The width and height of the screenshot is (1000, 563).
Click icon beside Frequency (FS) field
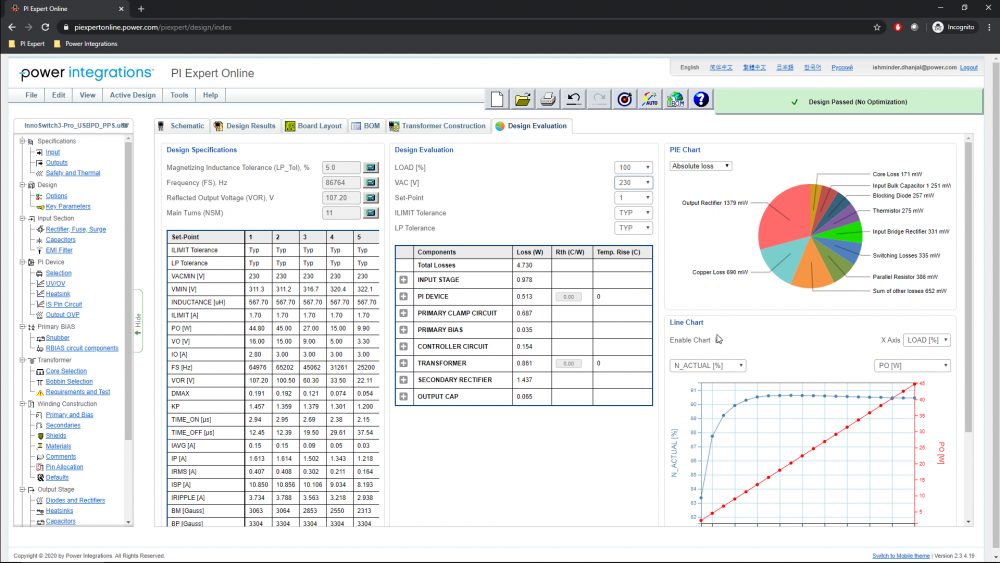coord(371,182)
